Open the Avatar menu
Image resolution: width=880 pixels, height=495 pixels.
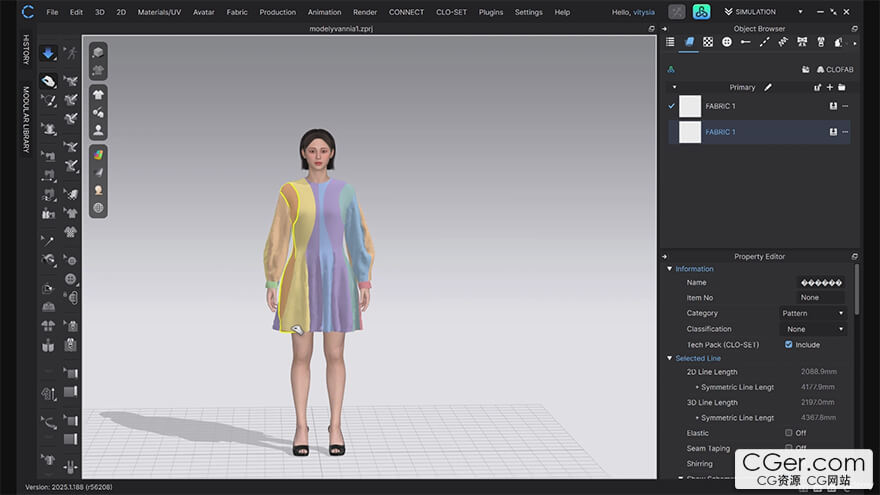(204, 12)
